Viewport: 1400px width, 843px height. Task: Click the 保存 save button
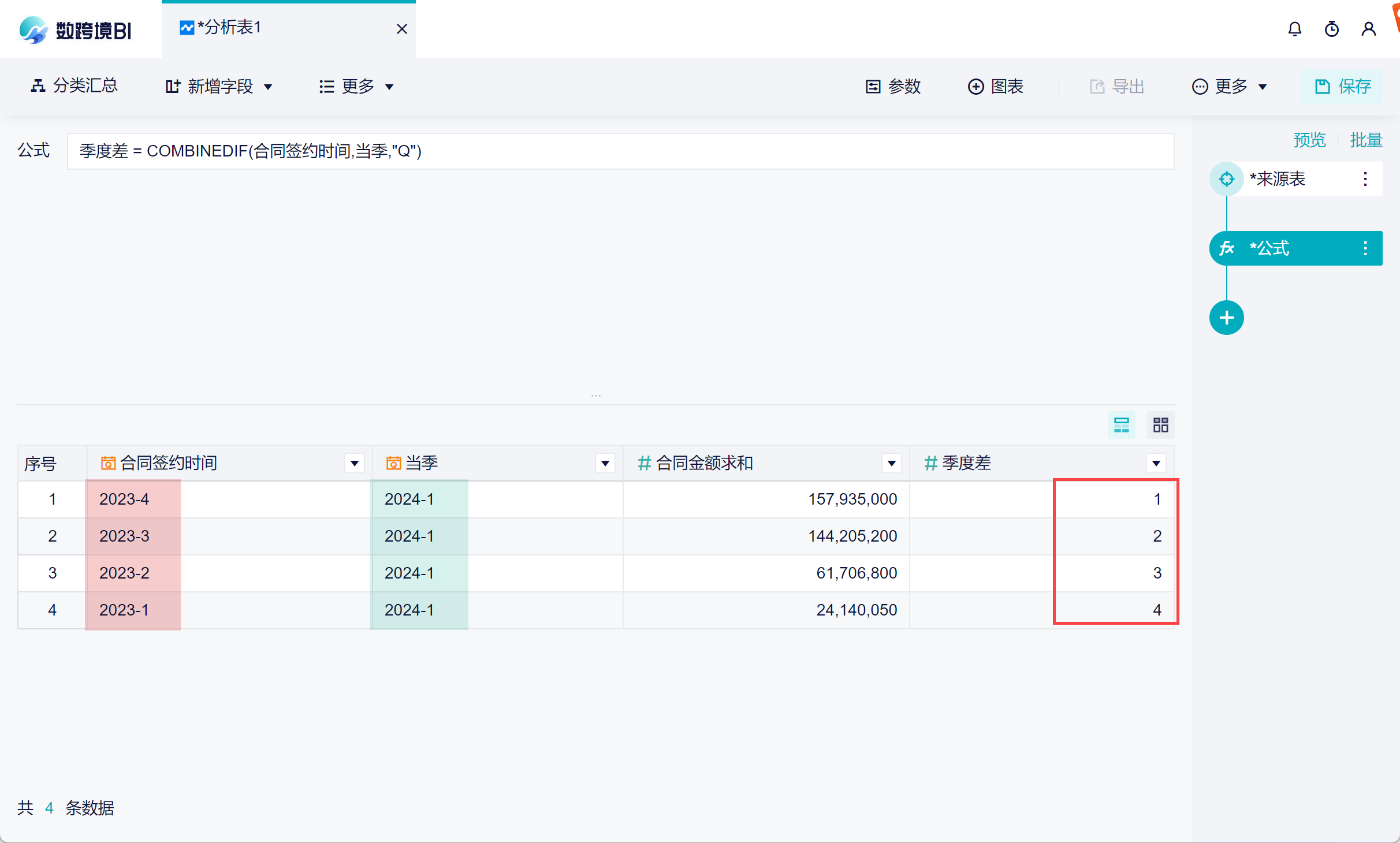tap(1342, 87)
